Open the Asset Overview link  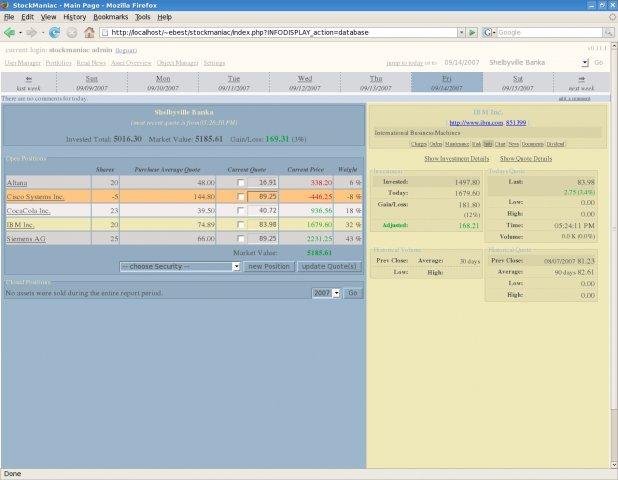131,63
